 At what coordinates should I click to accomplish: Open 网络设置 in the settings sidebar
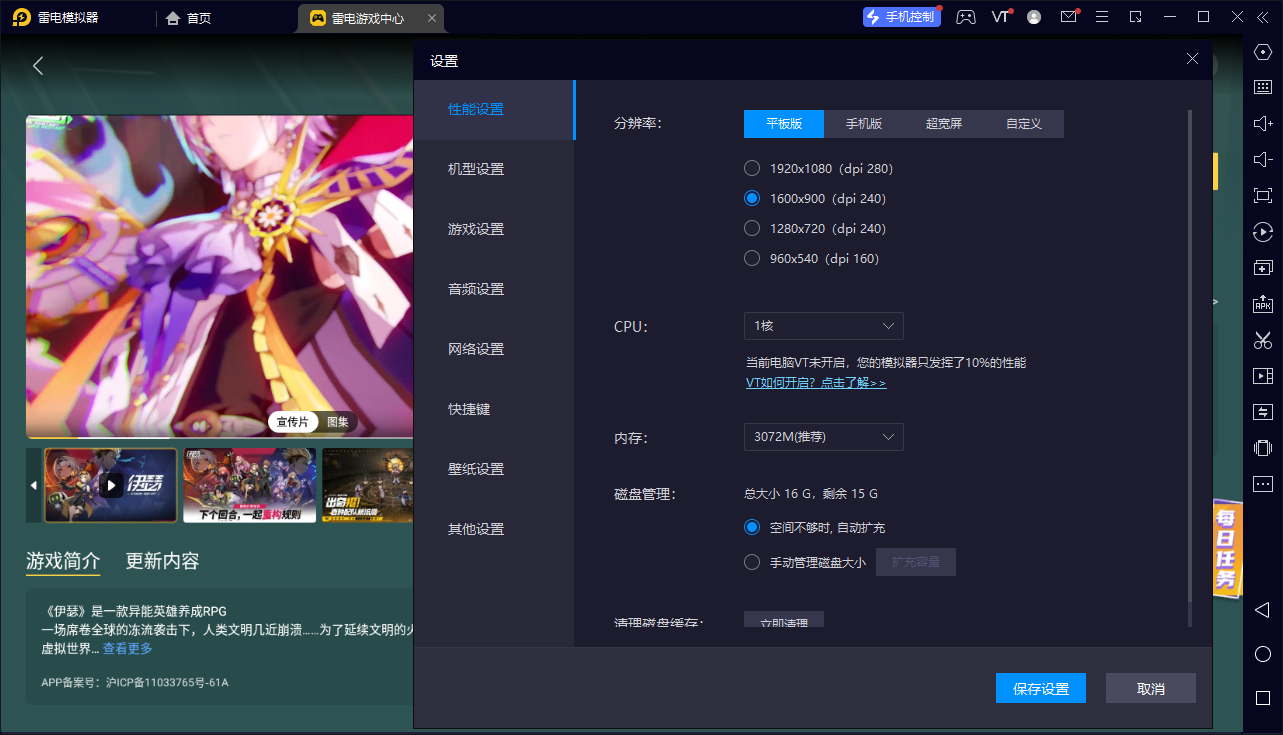coord(494,349)
